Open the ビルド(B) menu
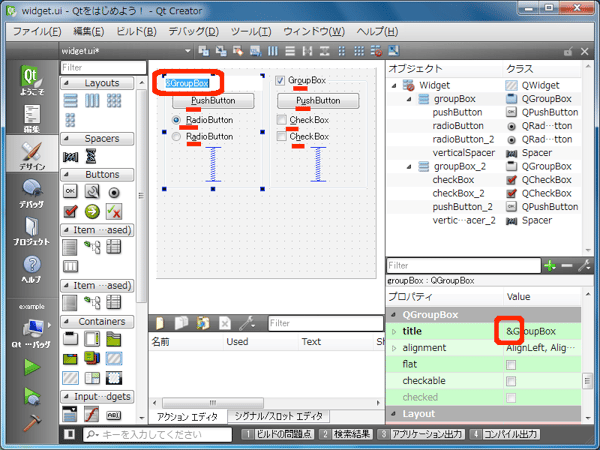Screen dimensions: 600x450 [136, 31]
